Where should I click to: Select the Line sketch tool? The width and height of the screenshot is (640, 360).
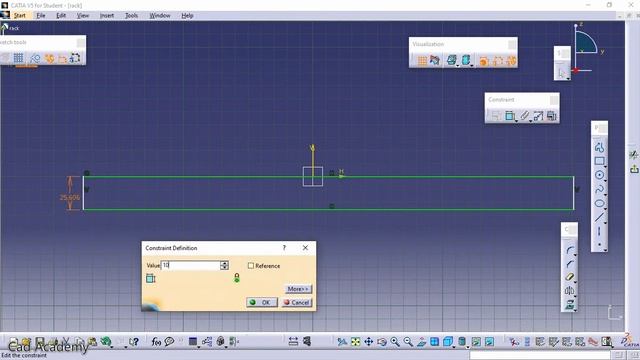(x=599, y=217)
